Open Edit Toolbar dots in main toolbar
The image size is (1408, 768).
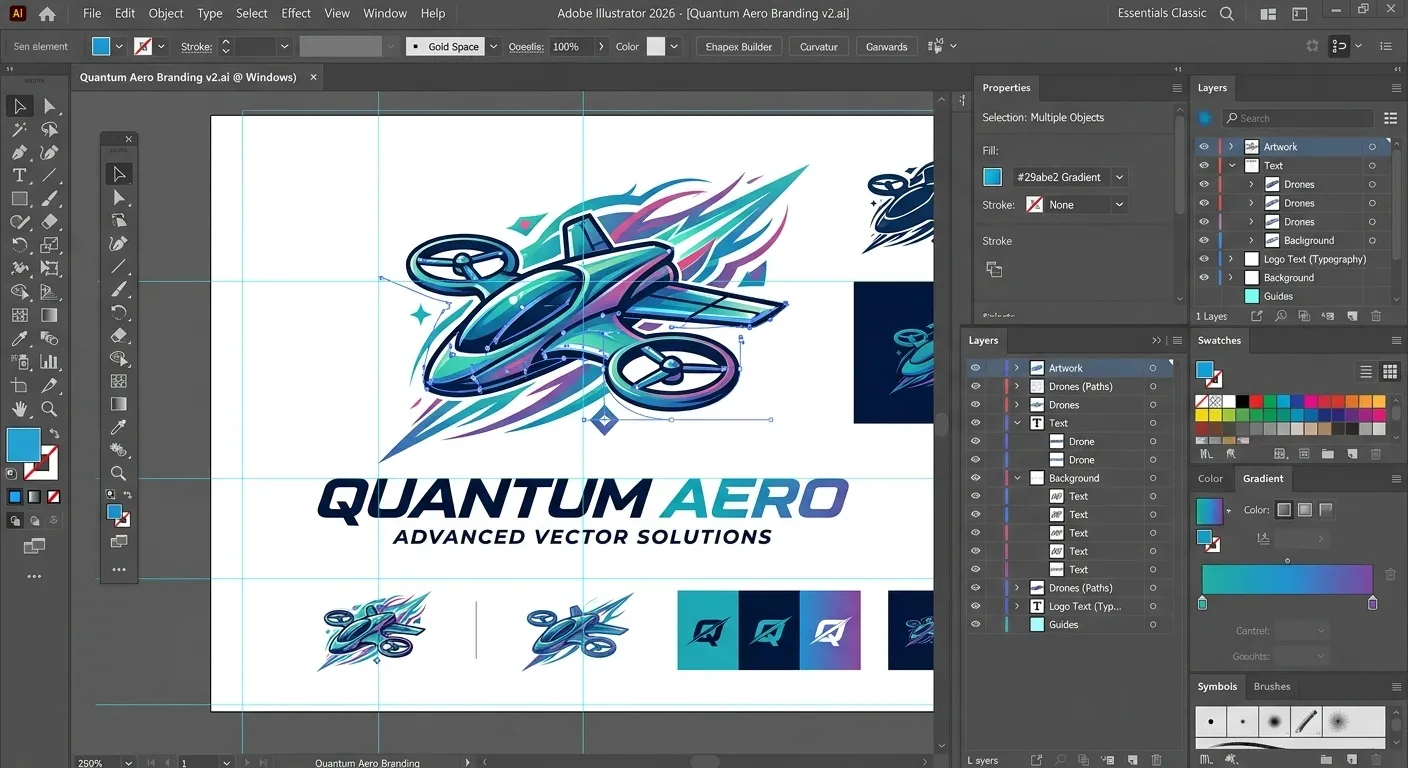pos(34,577)
